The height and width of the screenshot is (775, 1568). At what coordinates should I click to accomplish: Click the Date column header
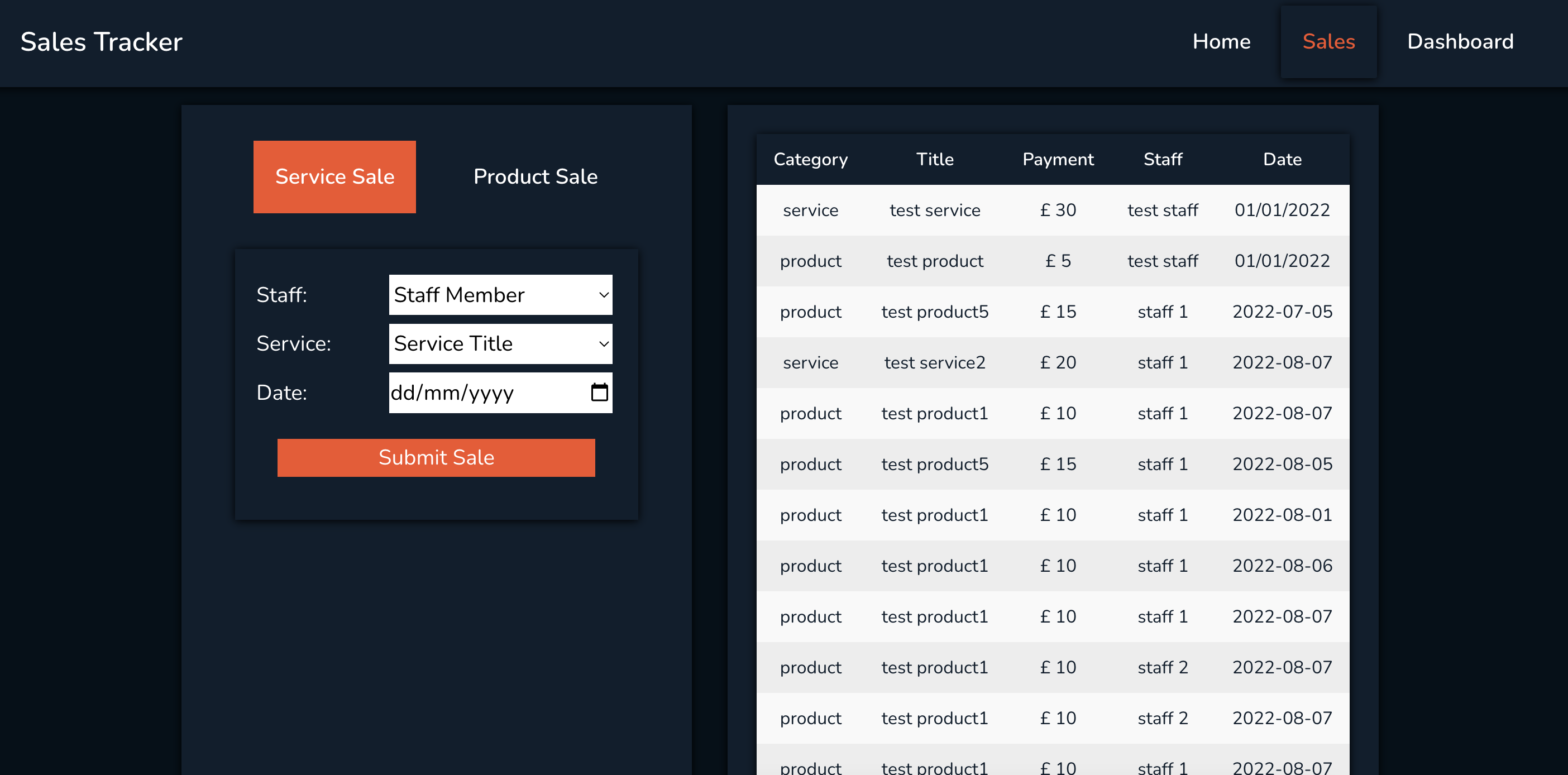point(1282,159)
